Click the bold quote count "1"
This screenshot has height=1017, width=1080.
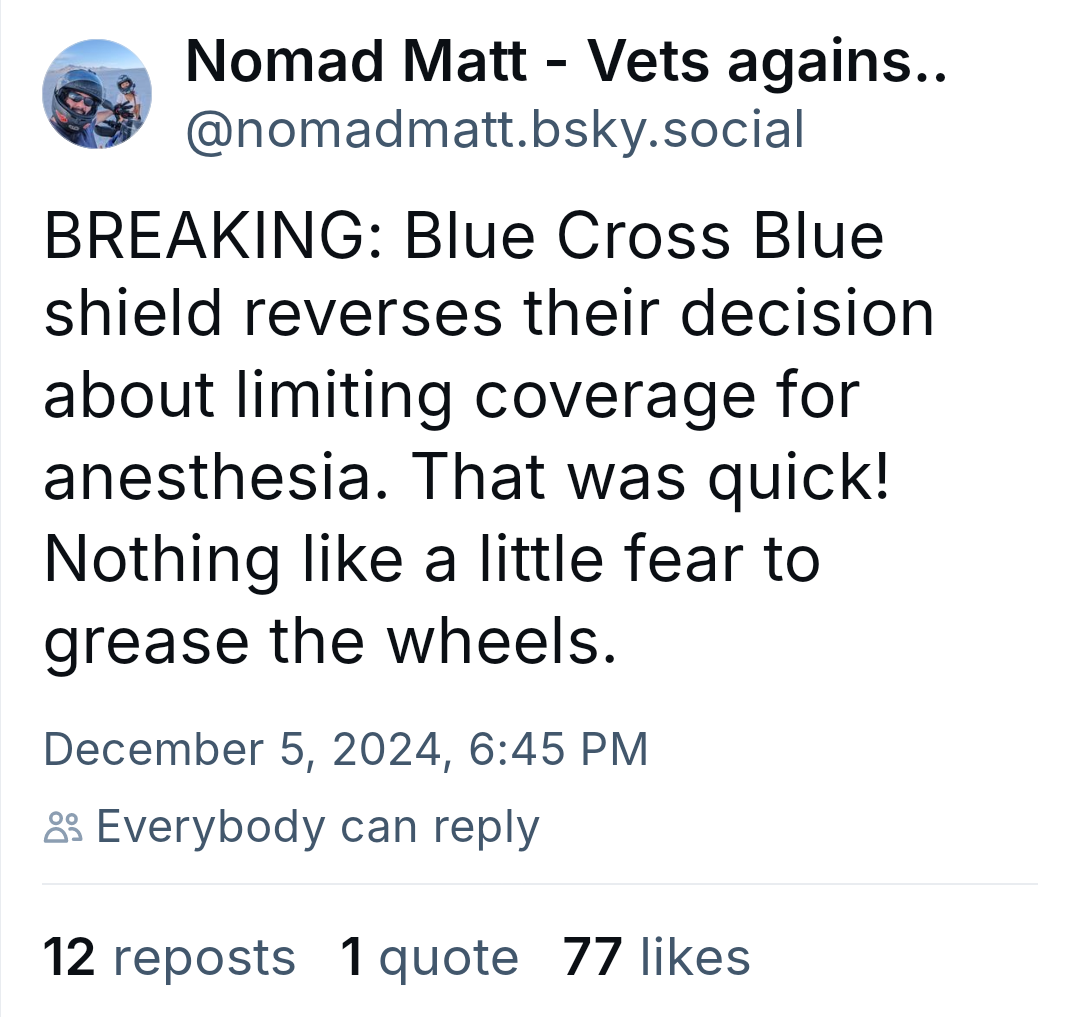(x=352, y=957)
